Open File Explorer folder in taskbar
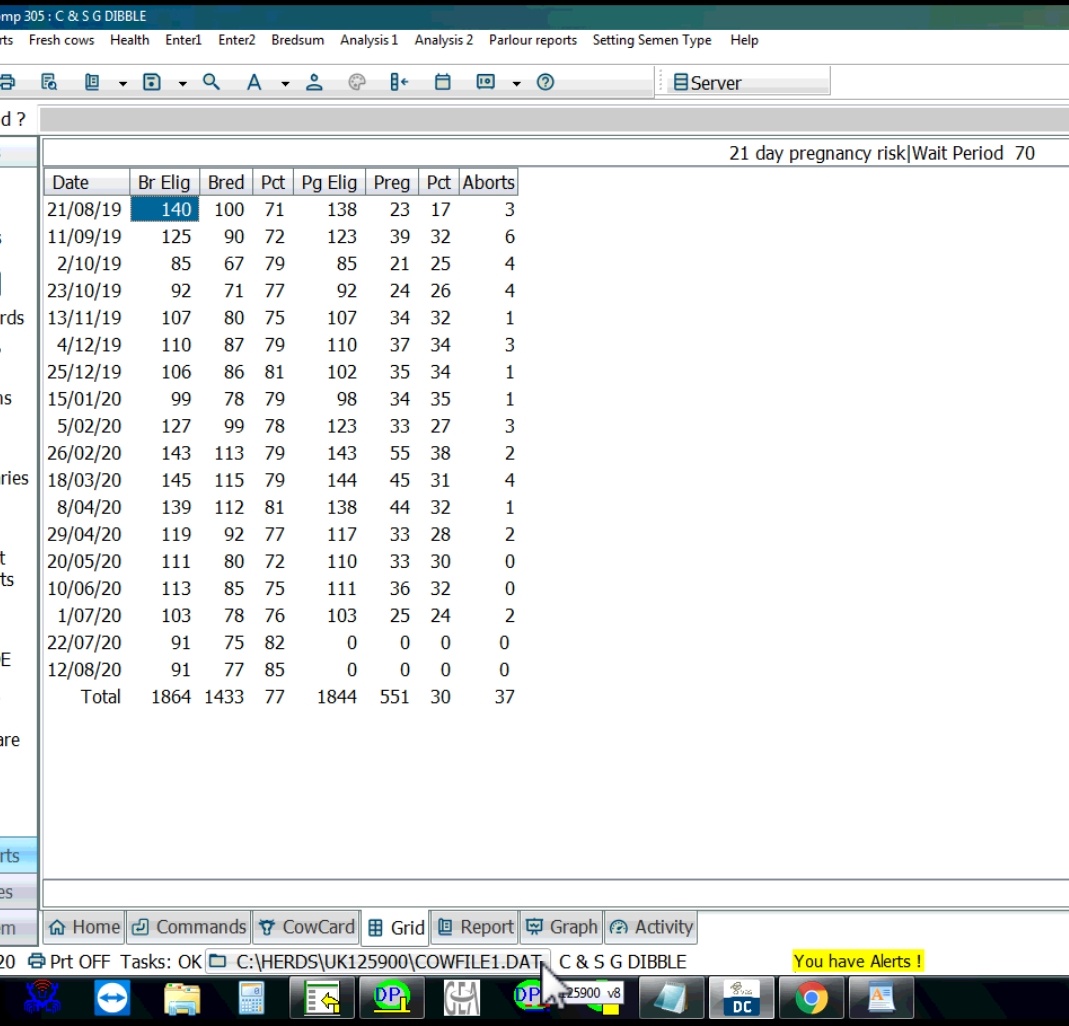 pos(182,999)
